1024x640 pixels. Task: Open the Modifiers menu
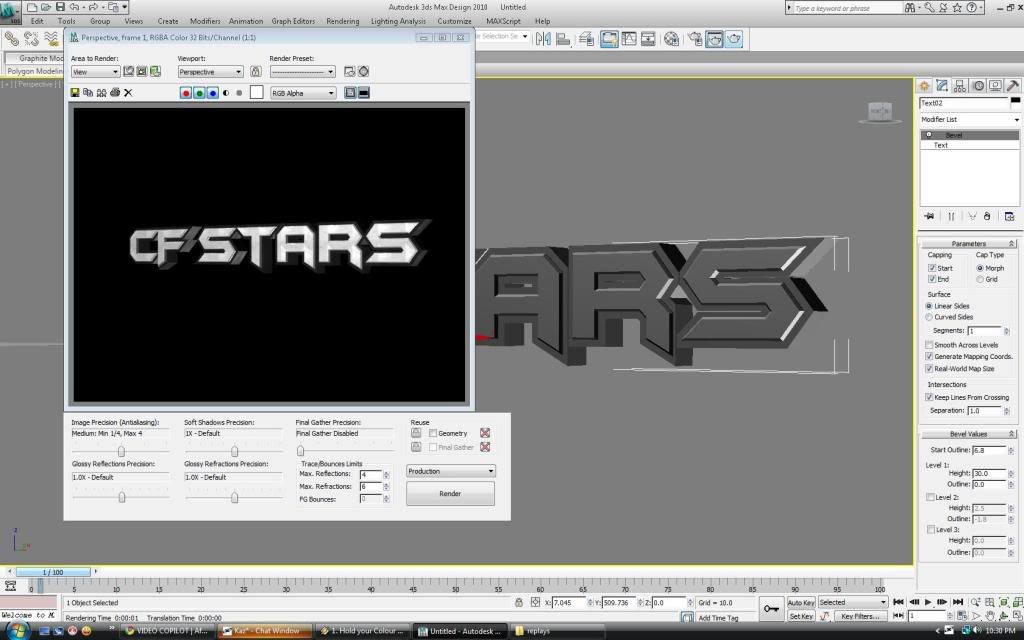click(205, 21)
